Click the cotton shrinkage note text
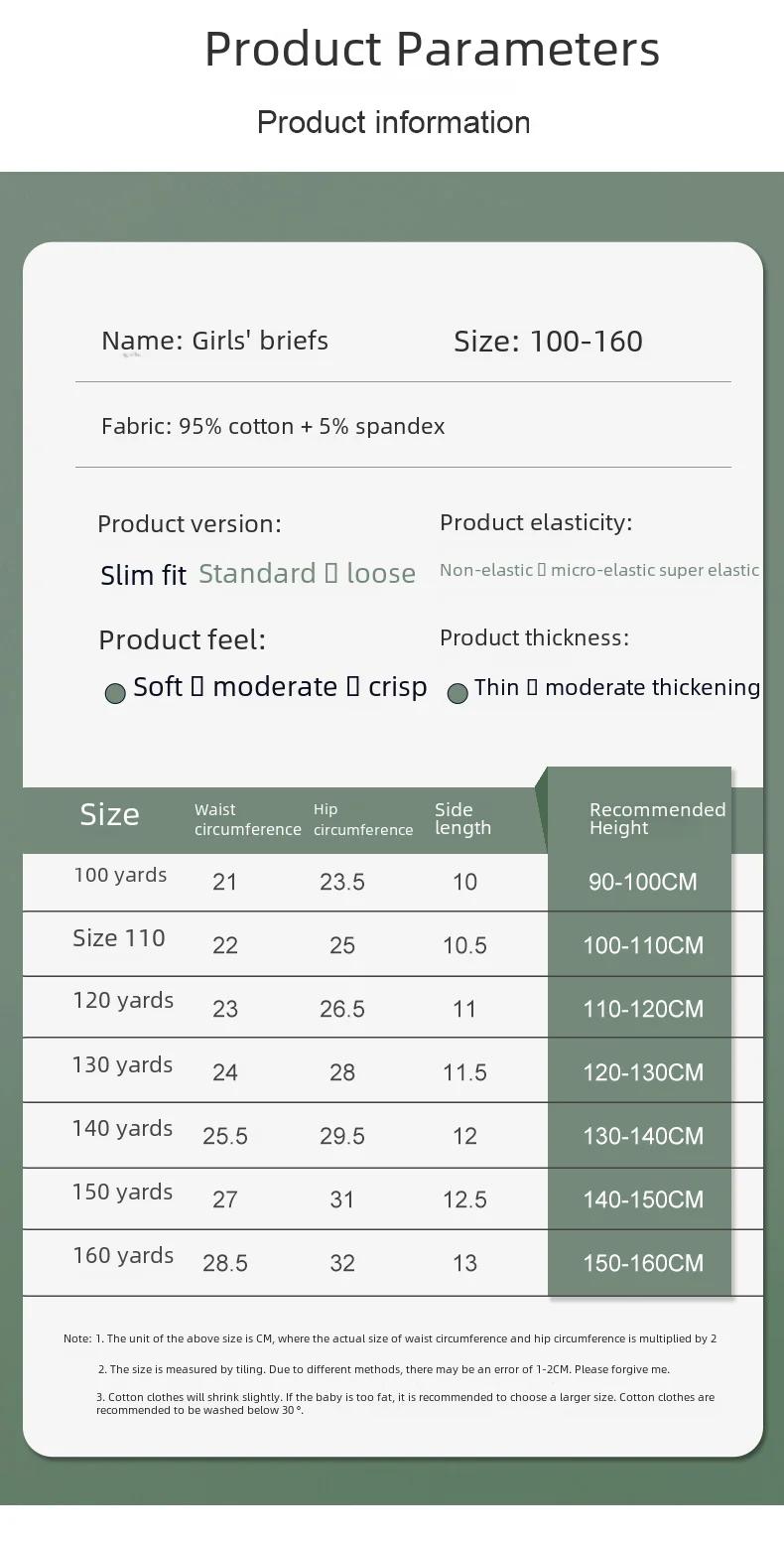 click(x=405, y=1403)
